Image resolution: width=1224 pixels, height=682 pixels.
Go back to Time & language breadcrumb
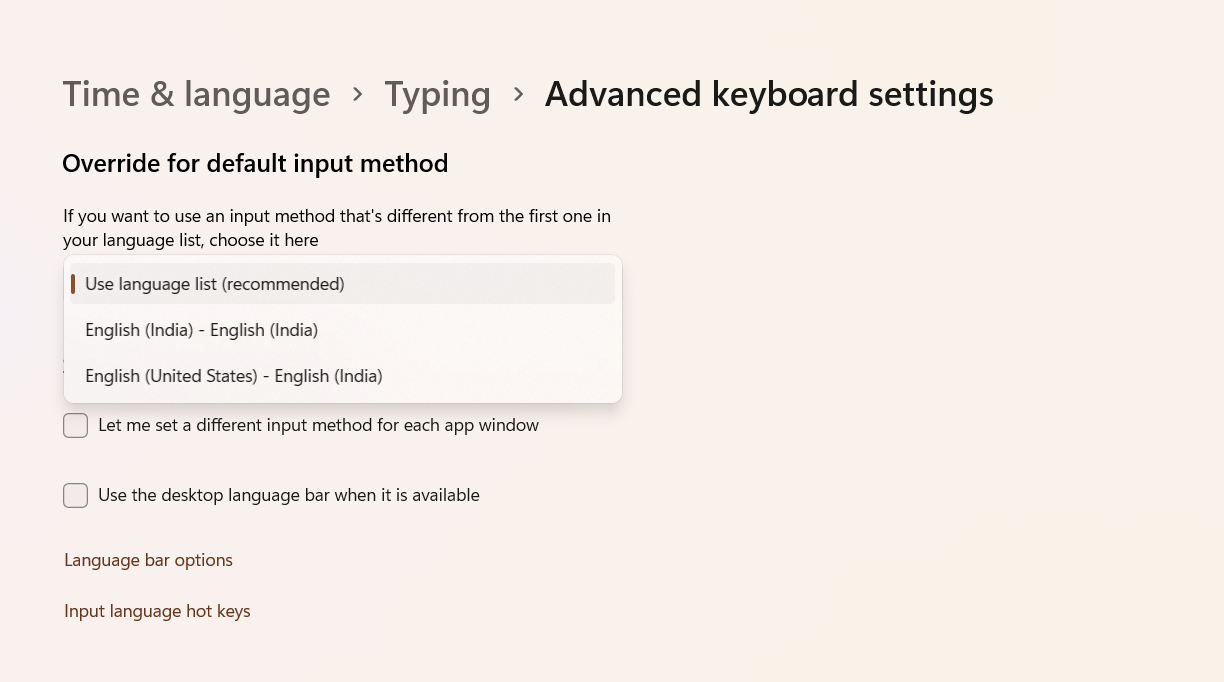196,94
